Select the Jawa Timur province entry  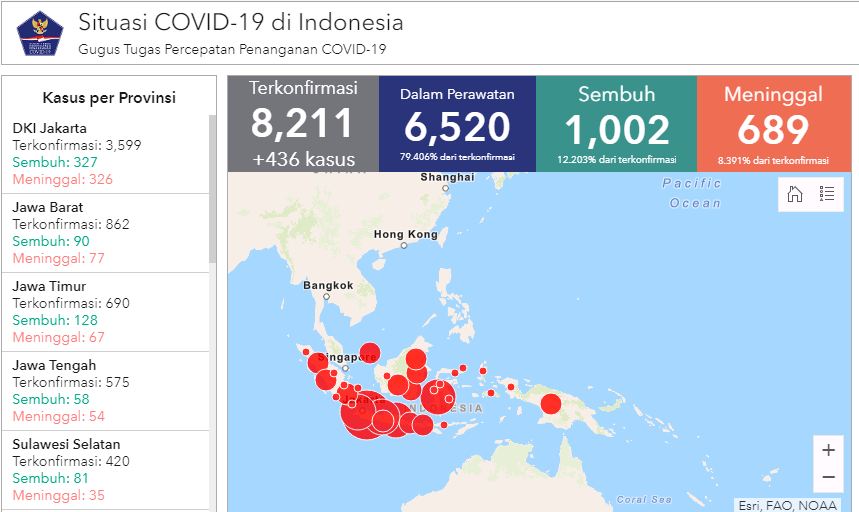coord(106,312)
